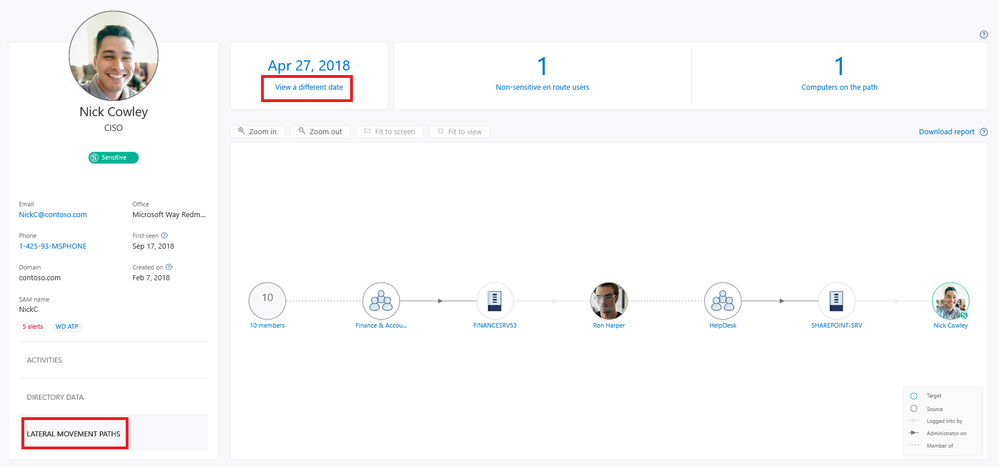Click the CISO title text
The height and width of the screenshot is (468, 999).
[x=113, y=127]
